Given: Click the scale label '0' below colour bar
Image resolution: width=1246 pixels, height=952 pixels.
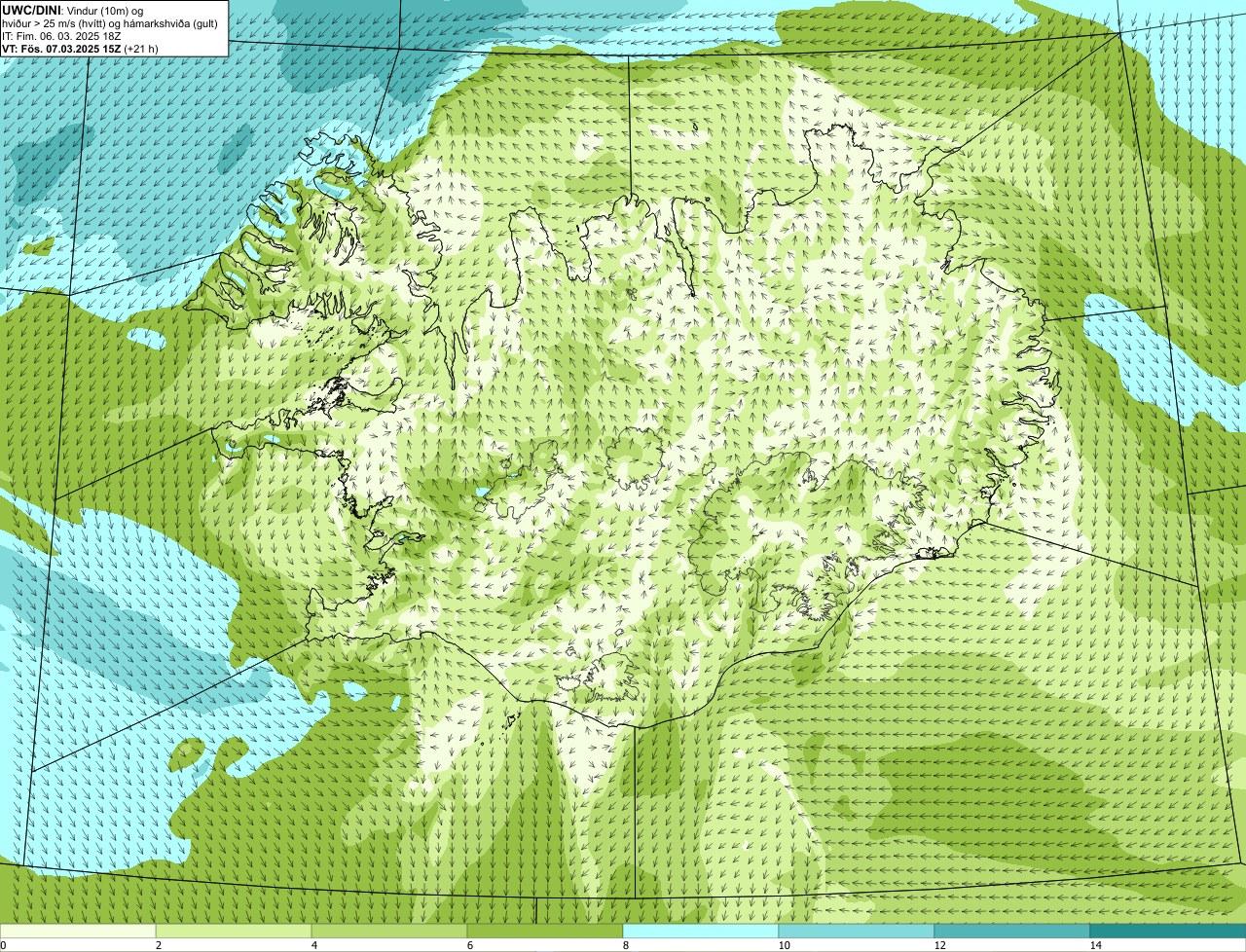Looking at the screenshot, I should tap(3, 945).
